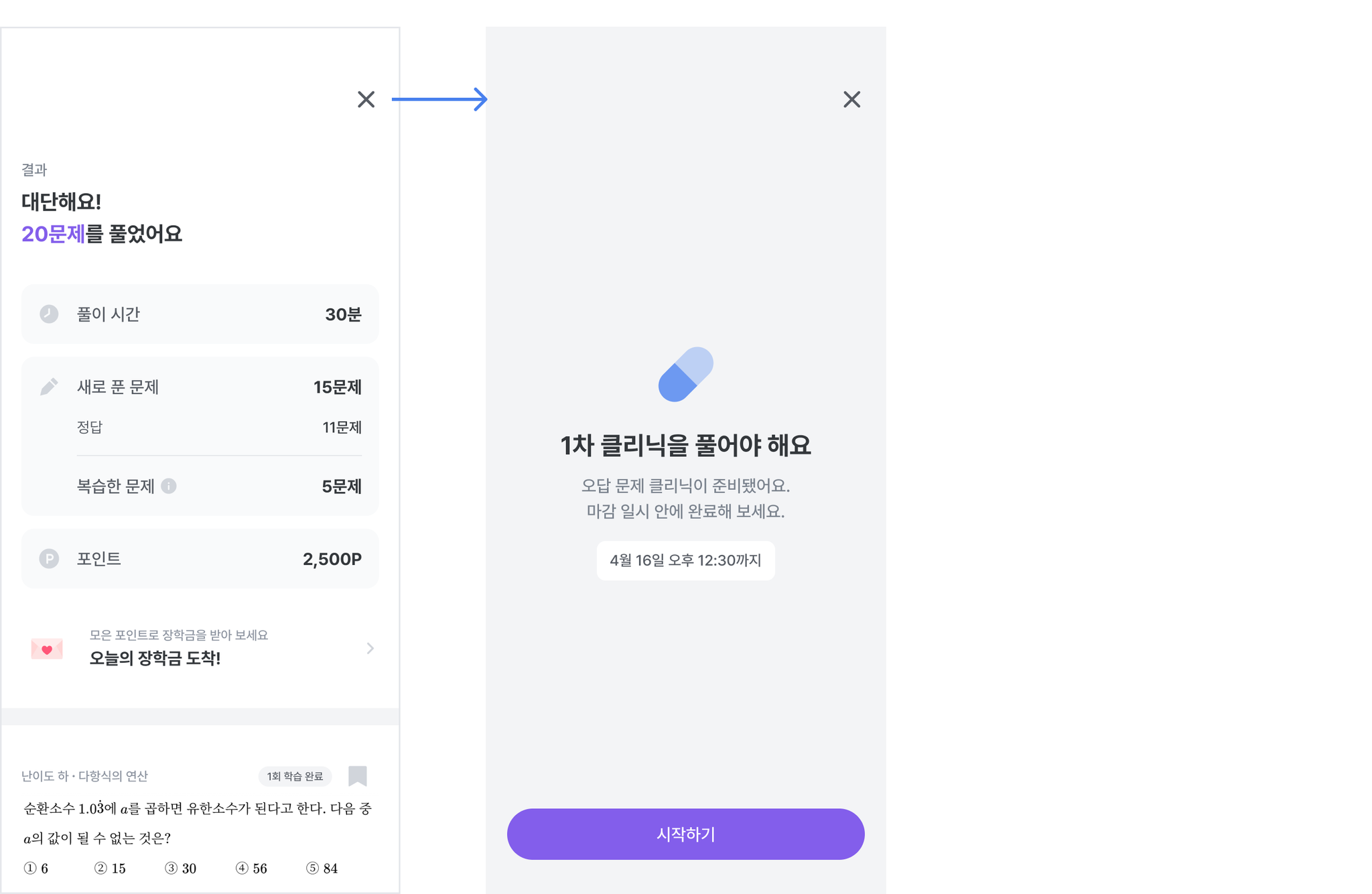
Task: Click the clock icon next to 풀이 시간
Action: (x=49, y=314)
